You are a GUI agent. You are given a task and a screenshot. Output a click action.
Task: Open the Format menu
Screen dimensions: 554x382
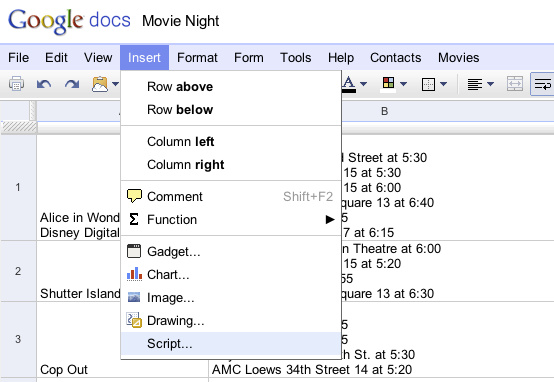click(197, 58)
